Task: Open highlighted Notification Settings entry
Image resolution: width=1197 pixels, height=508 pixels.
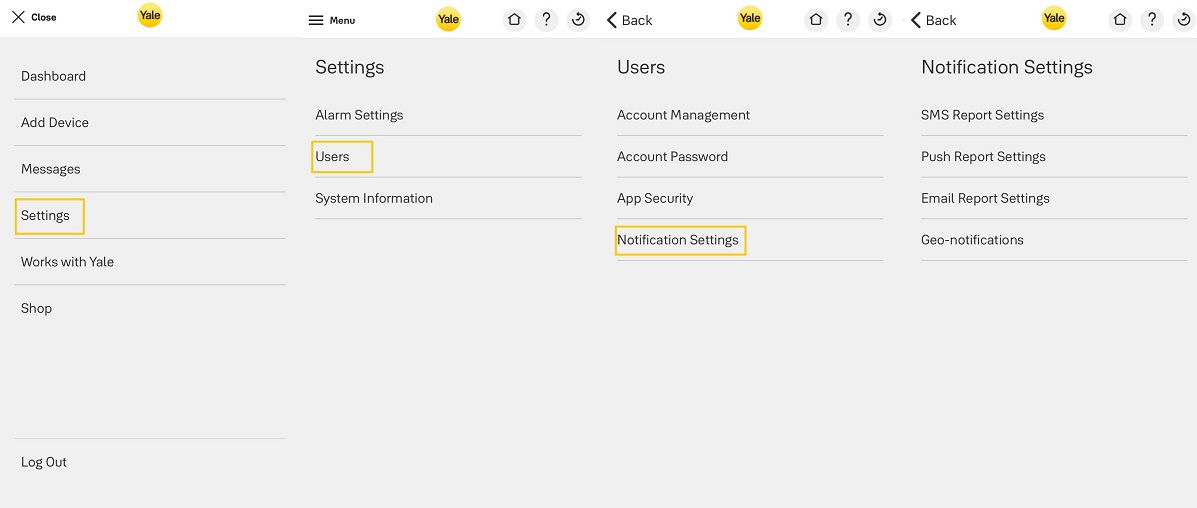Action: point(680,240)
